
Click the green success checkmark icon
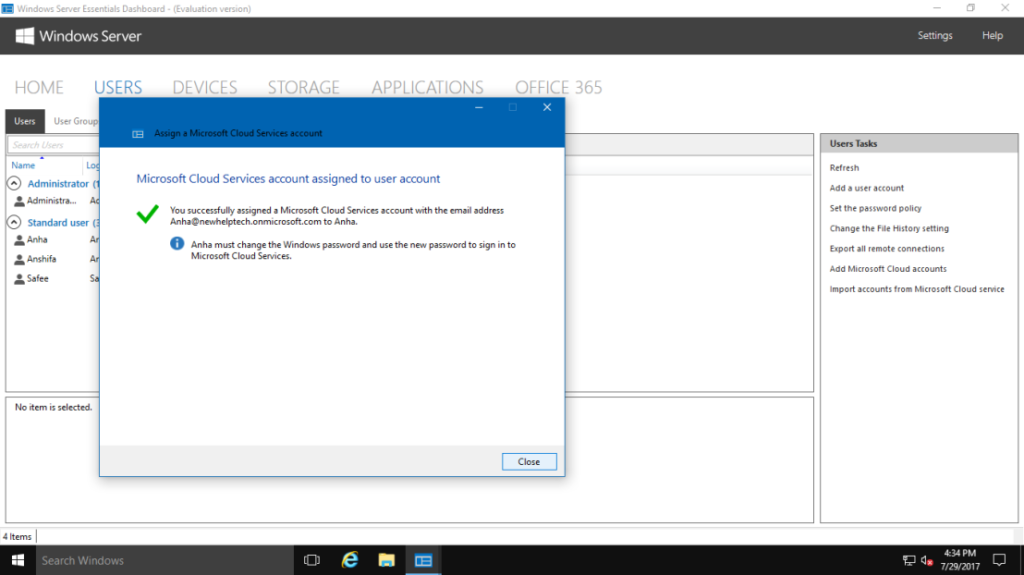pyautogui.click(x=148, y=214)
